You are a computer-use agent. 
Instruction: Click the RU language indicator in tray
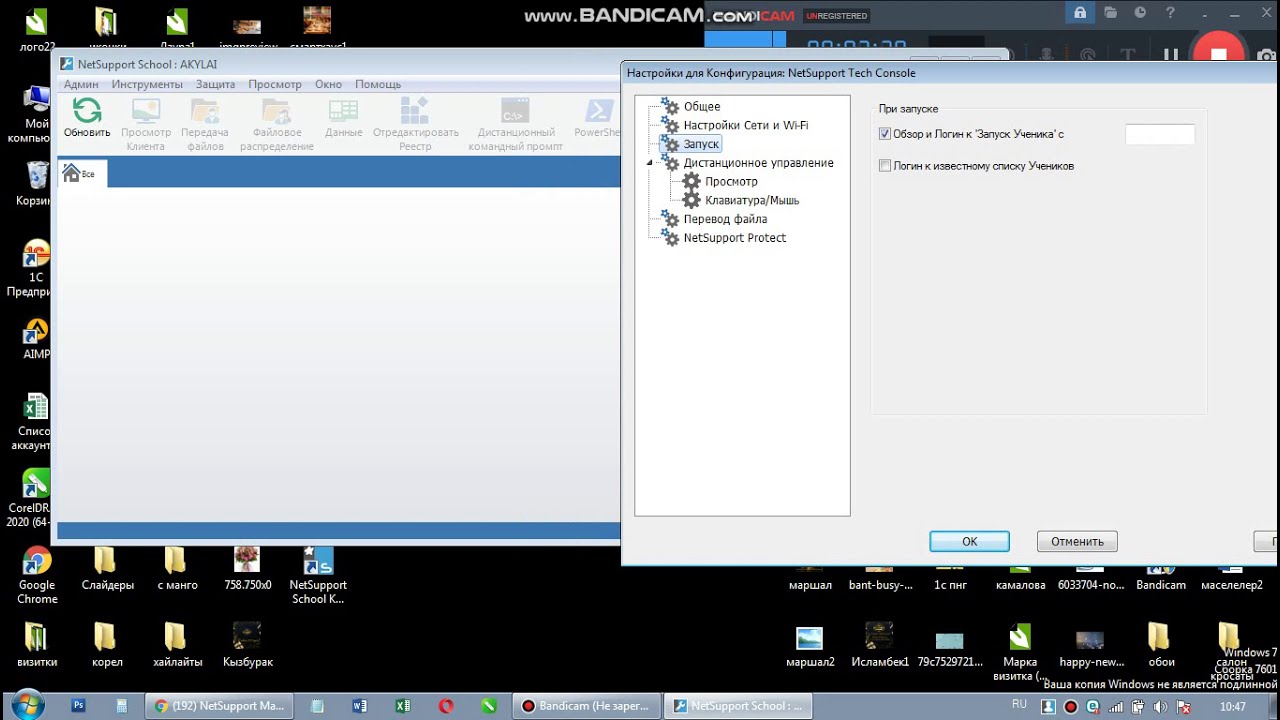[x=1019, y=705]
